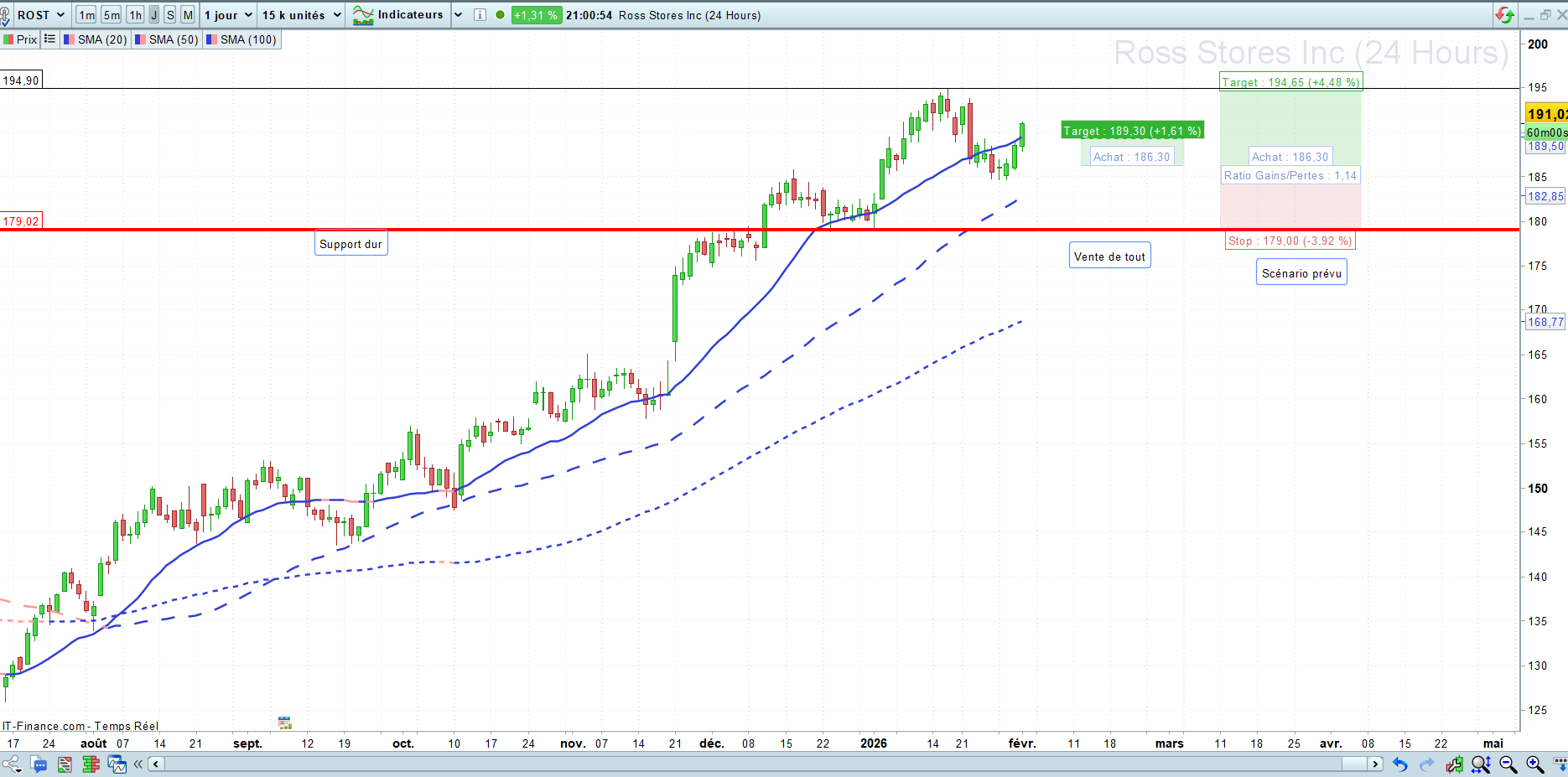Click the 60m00s countdown label
This screenshot has width=1568, height=777.
1546,132
